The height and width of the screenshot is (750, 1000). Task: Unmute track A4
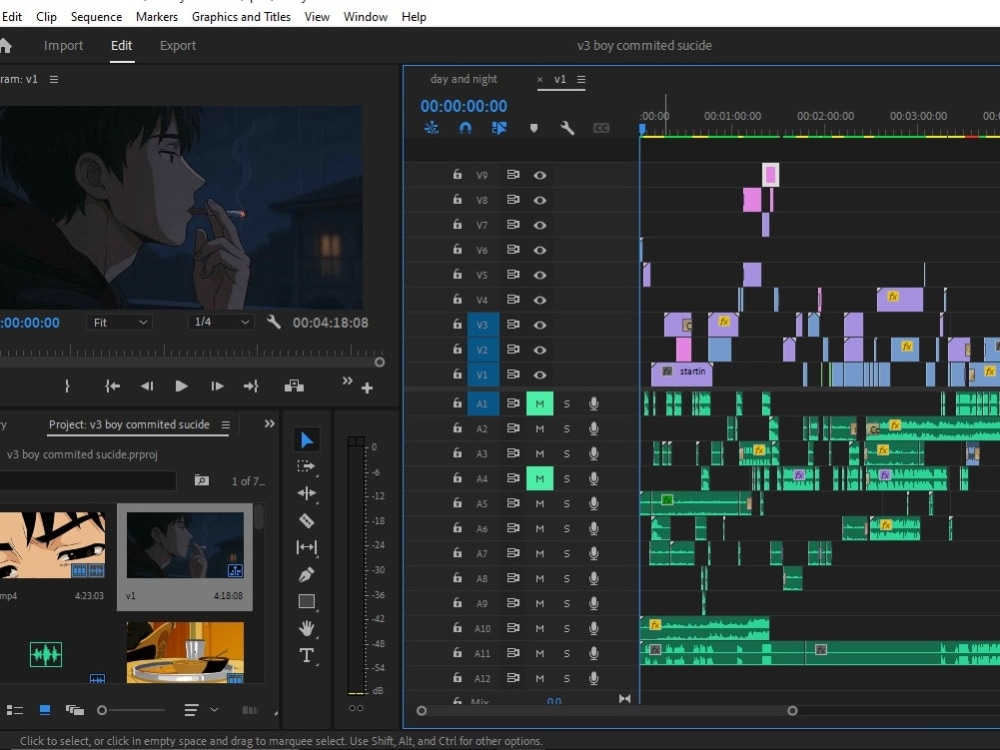tap(540, 478)
